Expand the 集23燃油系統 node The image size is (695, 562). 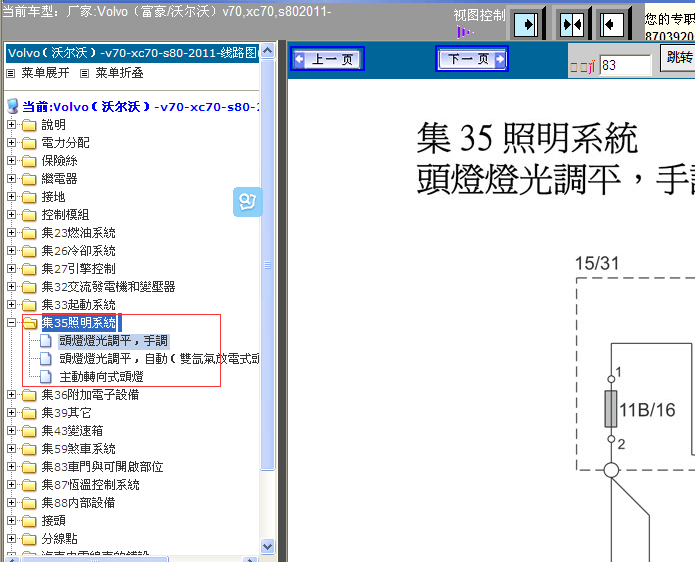pyautogui.click(x=12, y=233)
